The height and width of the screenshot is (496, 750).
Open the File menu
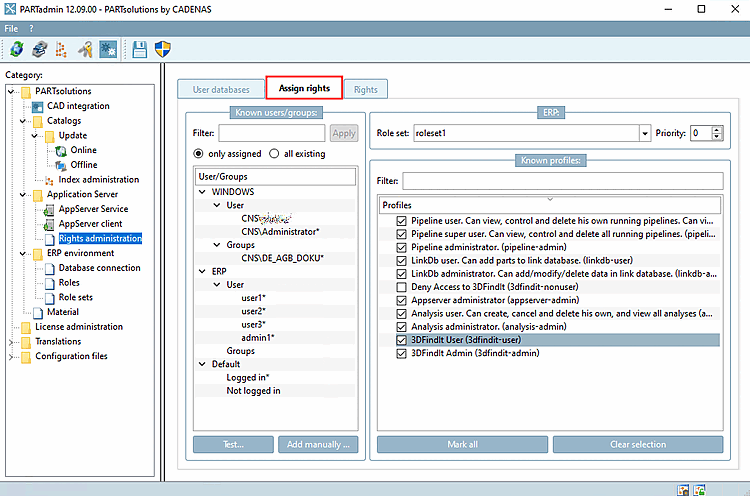tap(11, 29)
